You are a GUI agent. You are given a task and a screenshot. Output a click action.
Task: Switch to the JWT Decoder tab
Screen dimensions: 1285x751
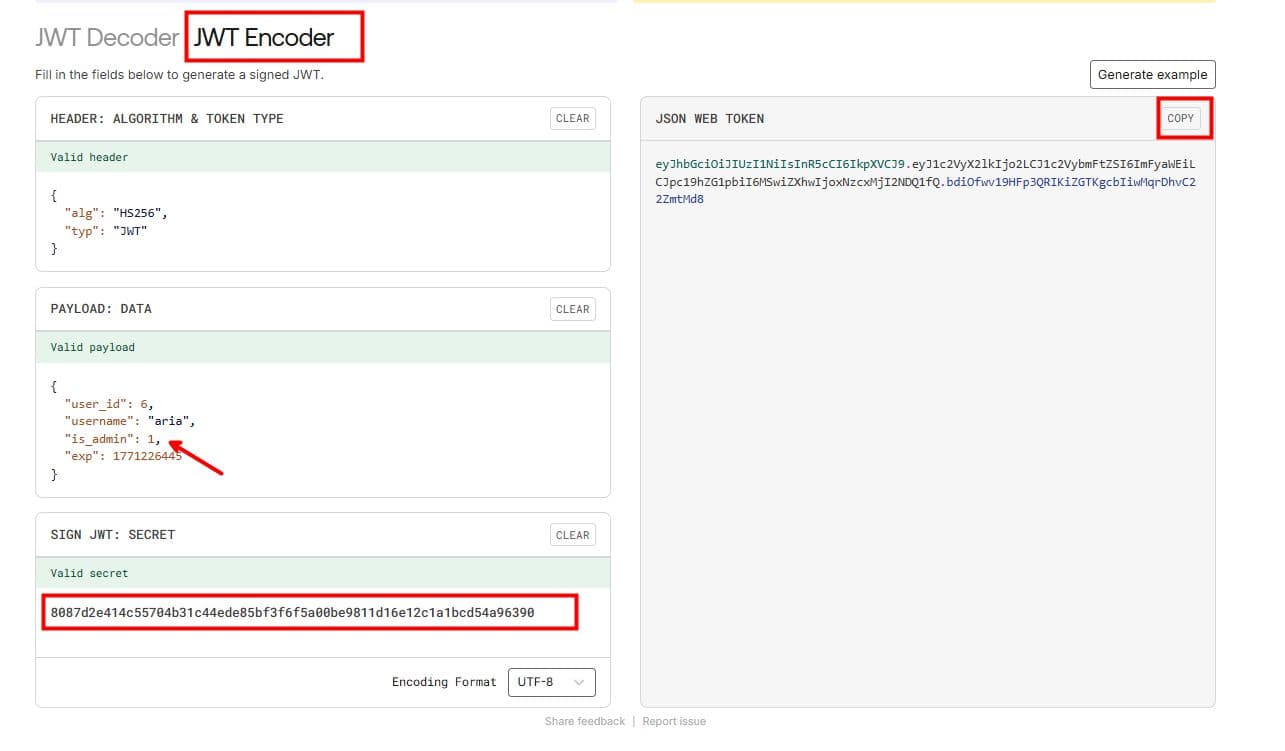point(106,38)
